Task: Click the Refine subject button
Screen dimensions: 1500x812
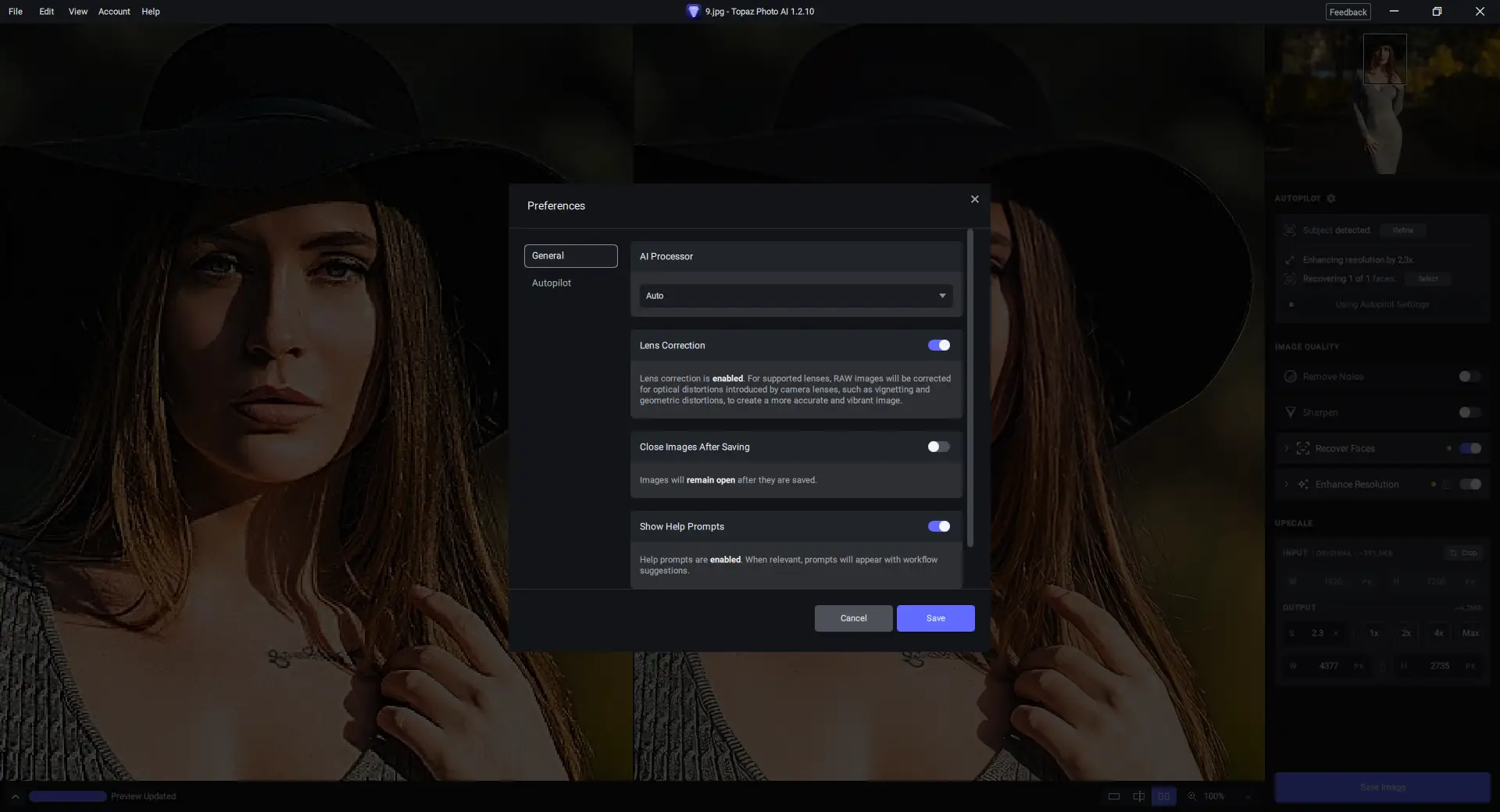Action: click(1402, 230)
